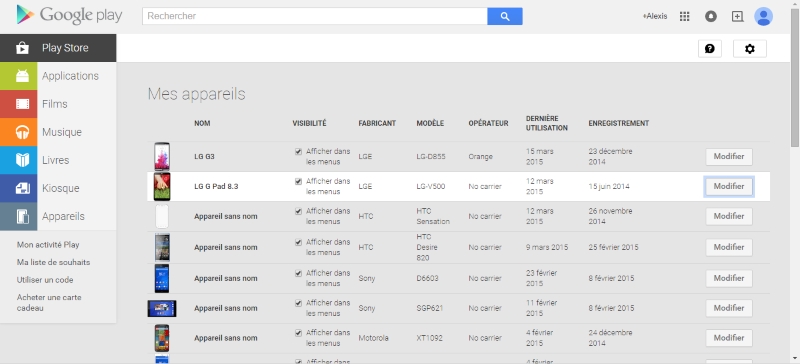Viewport: 800px width, 364px height.
Task: Toggle visibility checkbox for LG G Pad 8.3
Action: pos(298,181)
